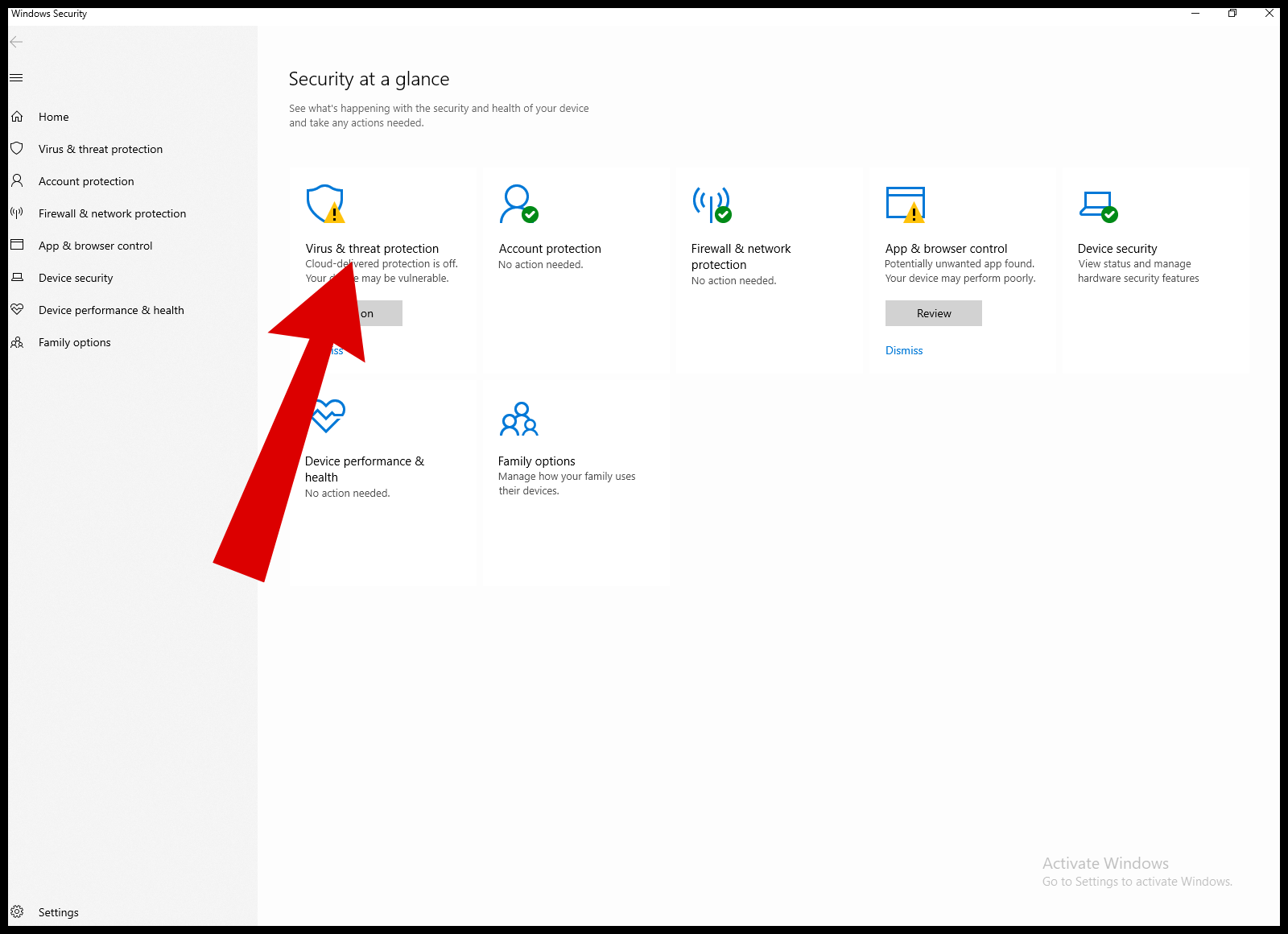Click the Home house icon in sidebar
The height and width of the screenshot is (934, 1288).
click(17, 117)
